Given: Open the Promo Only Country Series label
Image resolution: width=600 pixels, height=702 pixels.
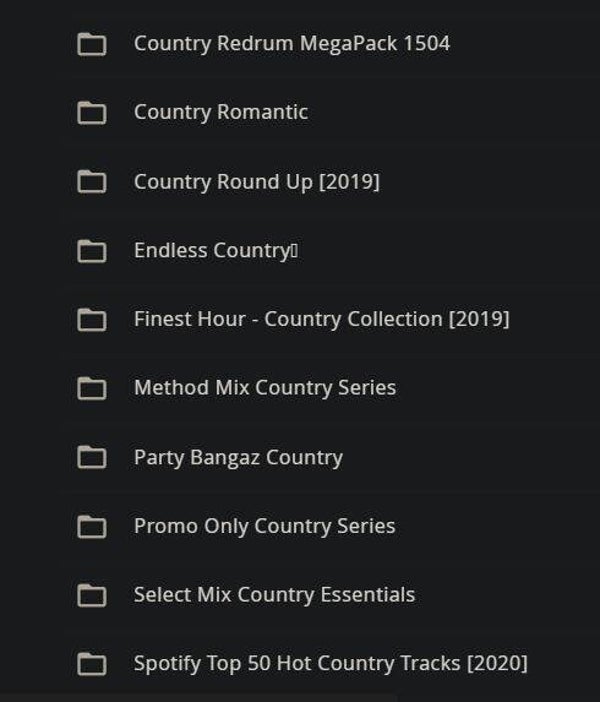Looking at the screenshot, I should 265,526.
